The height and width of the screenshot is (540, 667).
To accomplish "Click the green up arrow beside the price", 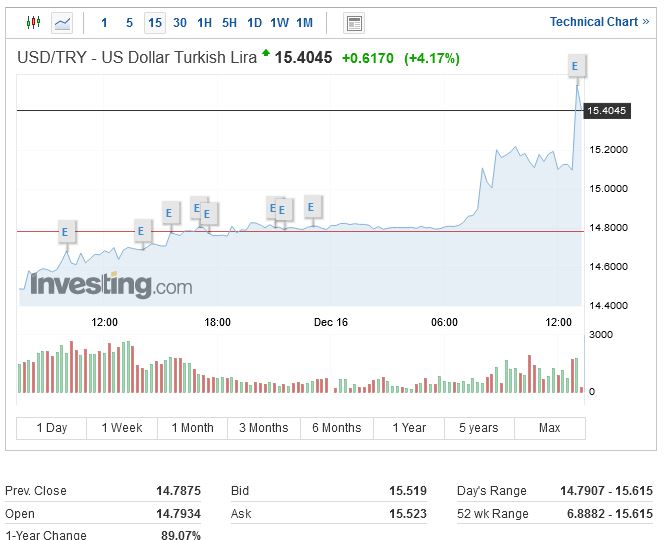I will [266, 53].
